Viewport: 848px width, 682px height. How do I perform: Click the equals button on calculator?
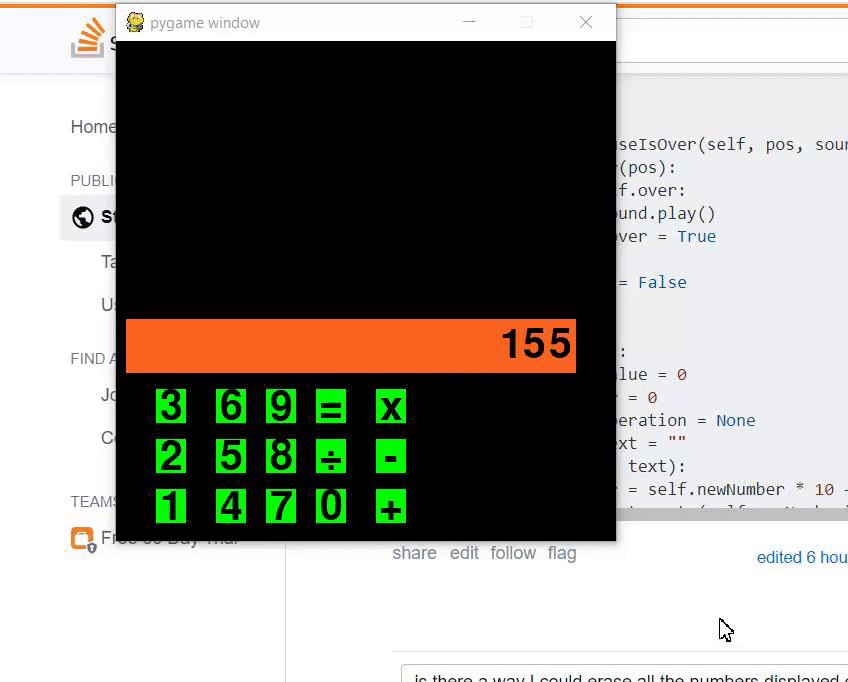pos(331,406)
